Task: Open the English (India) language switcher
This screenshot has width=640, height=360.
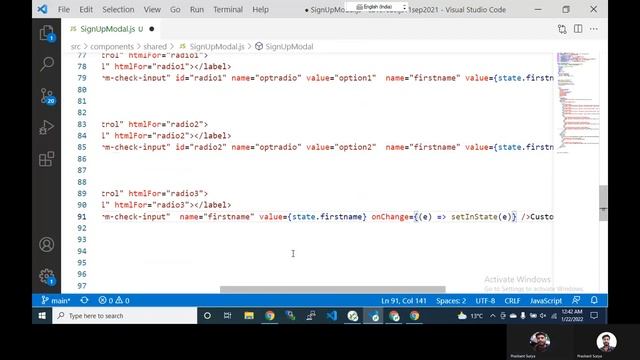Action: pos(376,7)
